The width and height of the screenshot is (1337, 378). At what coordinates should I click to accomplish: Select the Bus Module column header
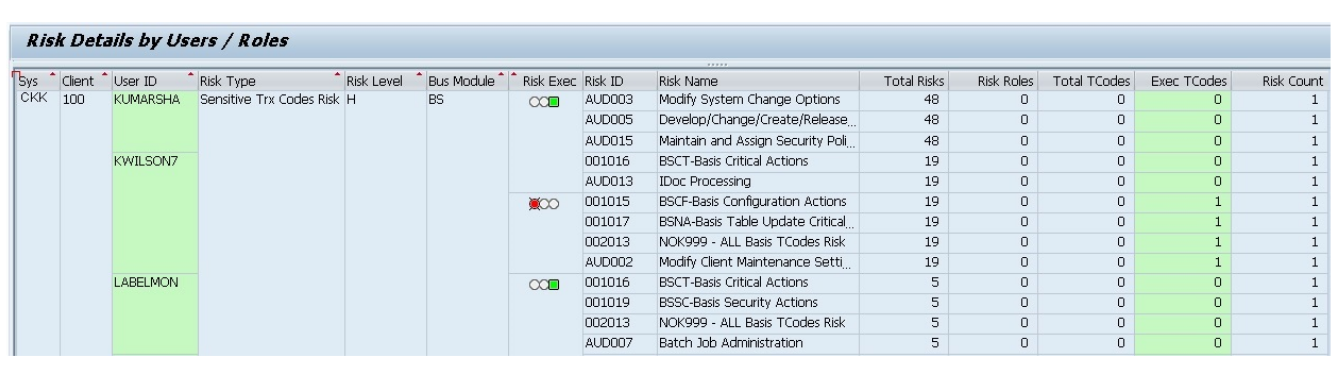pos(466,80)
